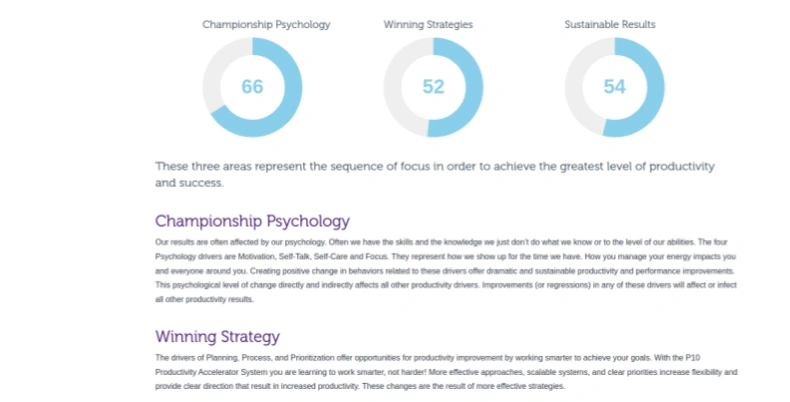The image size is (790, 402).
Task: Click the score number 66
Action: click(x=252, y=87)
